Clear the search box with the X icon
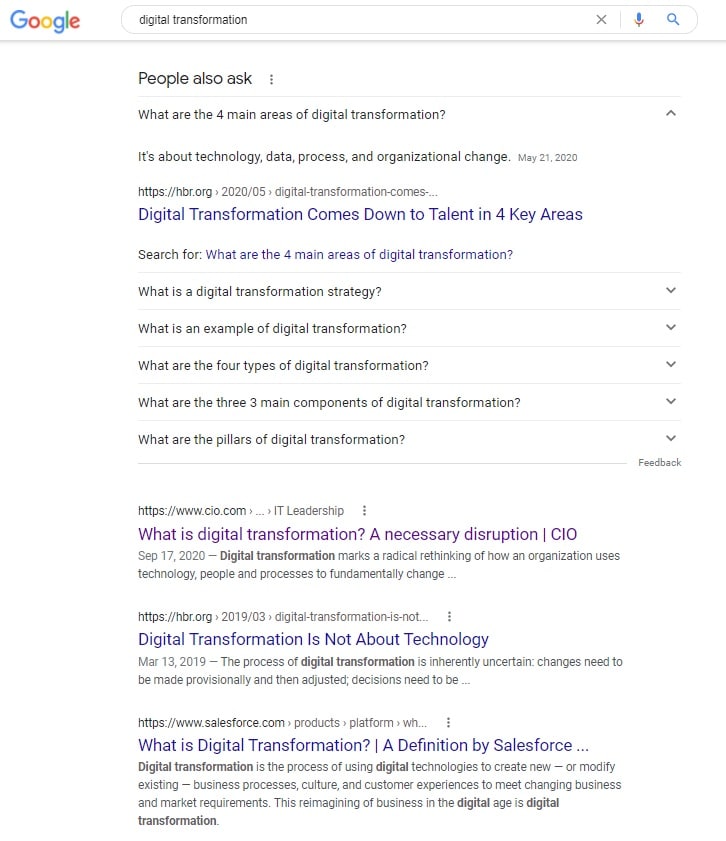726x841 pixels. pyautogui.click(x=602, y=19)
